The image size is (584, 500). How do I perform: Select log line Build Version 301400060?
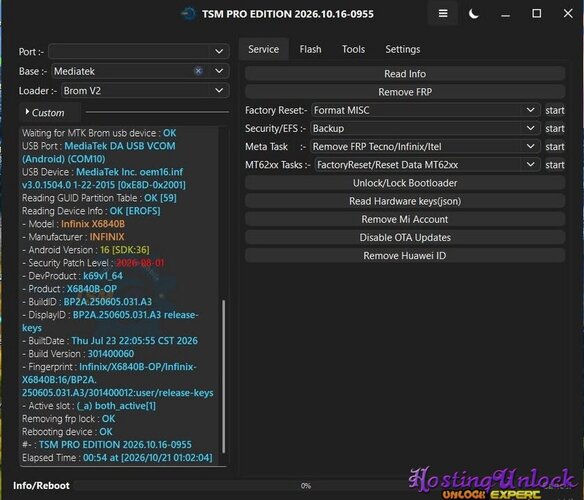click(78, 354)
